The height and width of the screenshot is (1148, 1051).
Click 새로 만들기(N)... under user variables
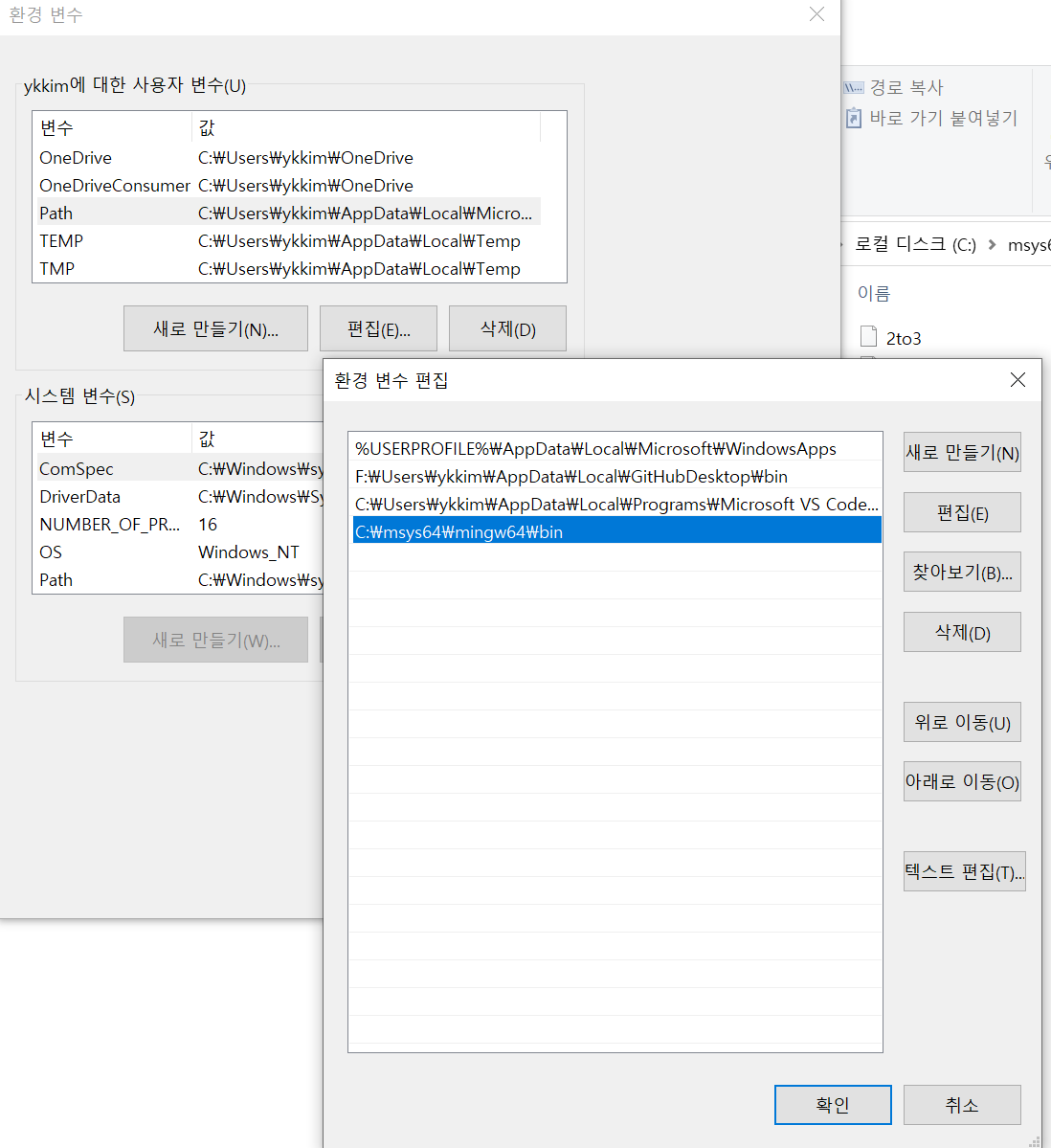215,329
